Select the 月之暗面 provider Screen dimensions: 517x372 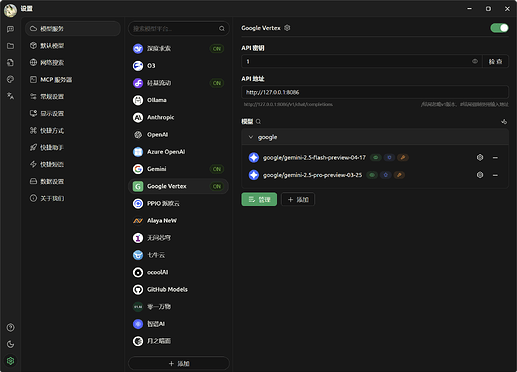(x=178, y=341)
